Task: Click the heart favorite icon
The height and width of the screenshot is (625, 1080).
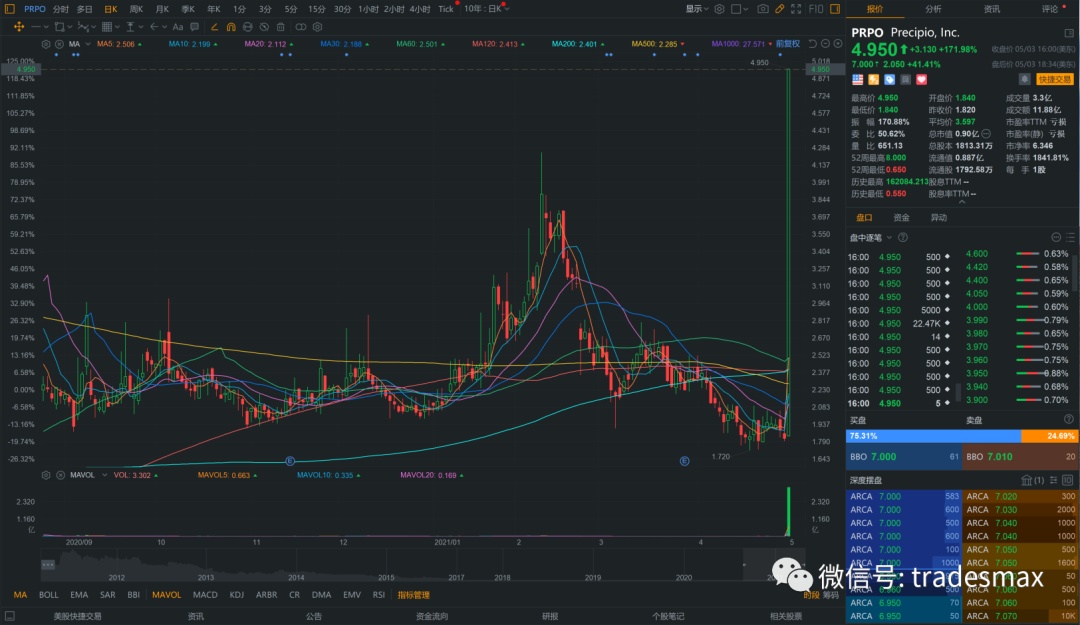Action: [x=922, y=79]
